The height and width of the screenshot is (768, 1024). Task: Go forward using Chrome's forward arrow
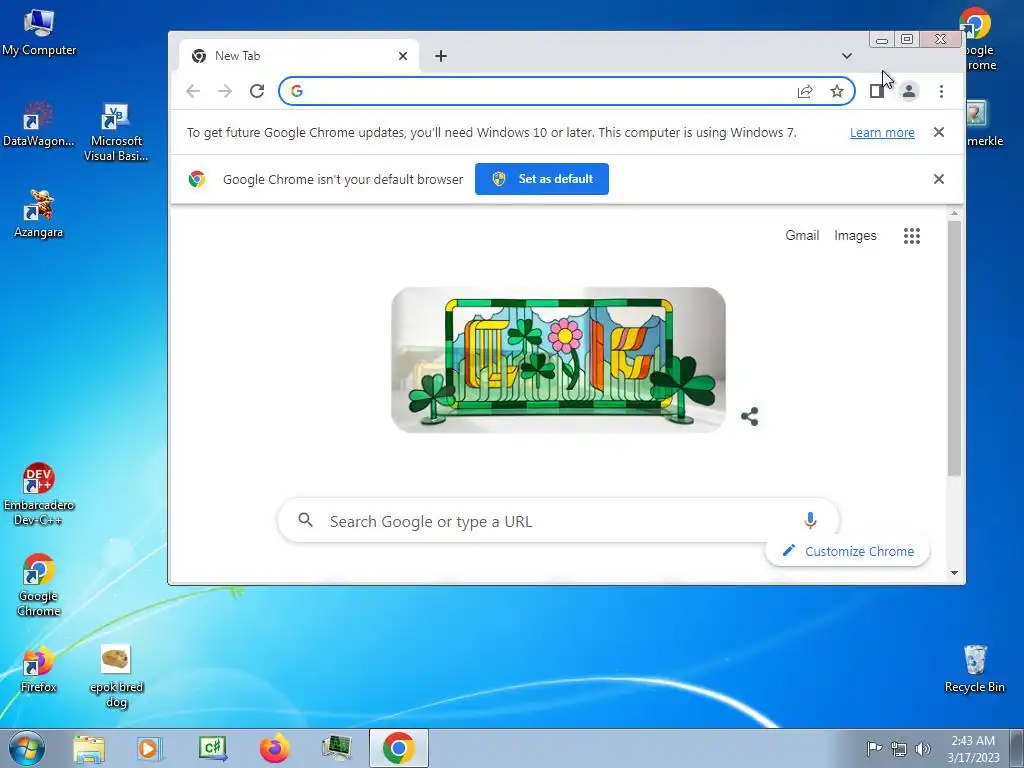(225, 91)
